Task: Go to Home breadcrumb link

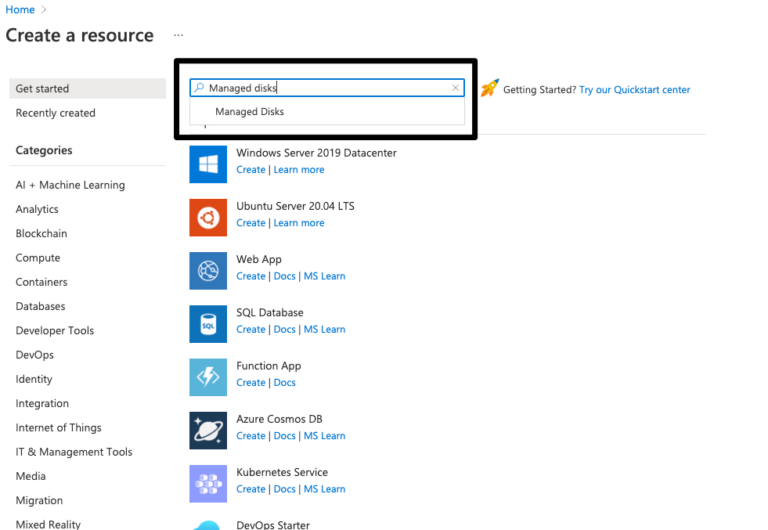Action: (x=20, y=9)
